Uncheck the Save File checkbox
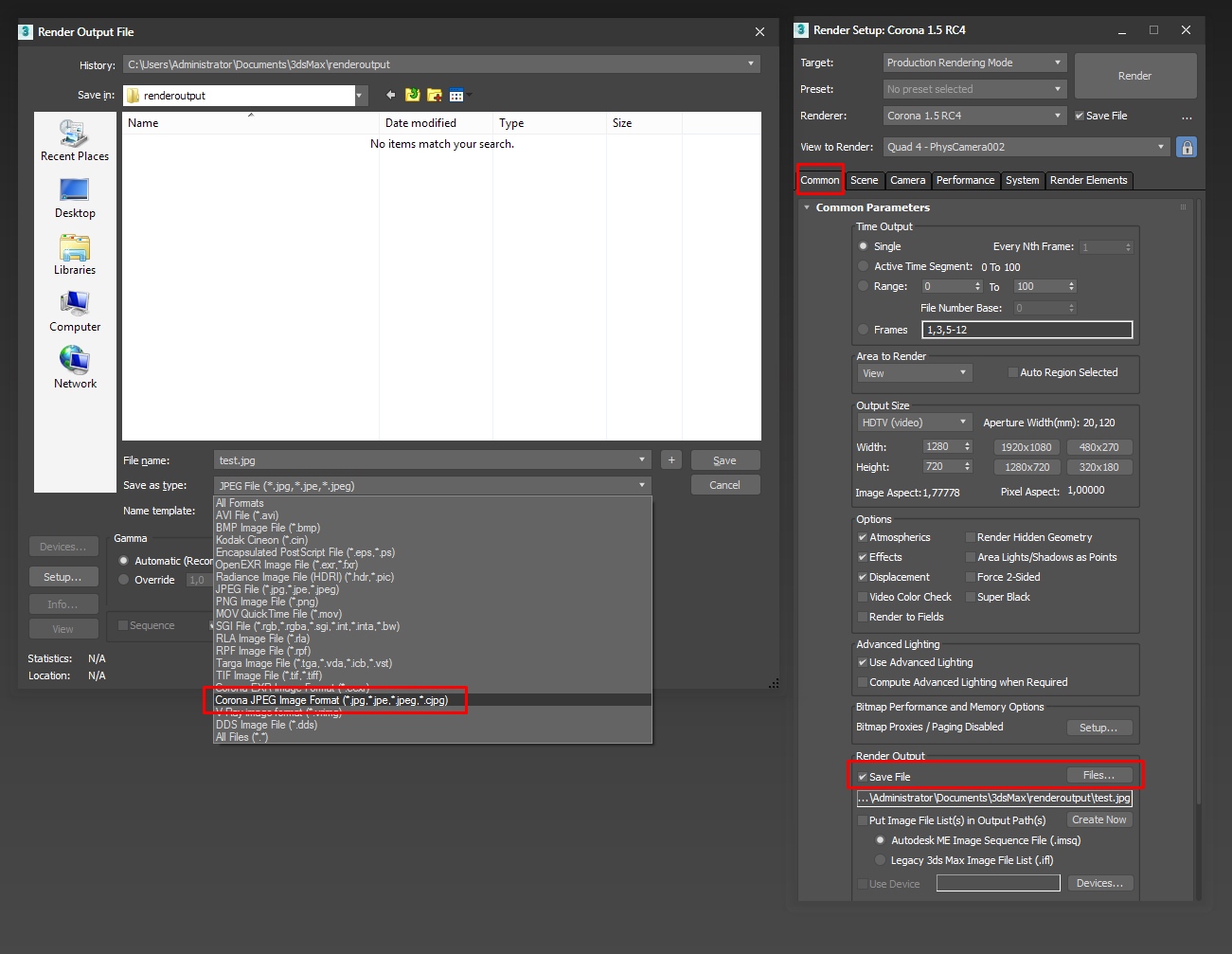The width and height of the screenshot is (1232, 954). (x=862, y=776)
